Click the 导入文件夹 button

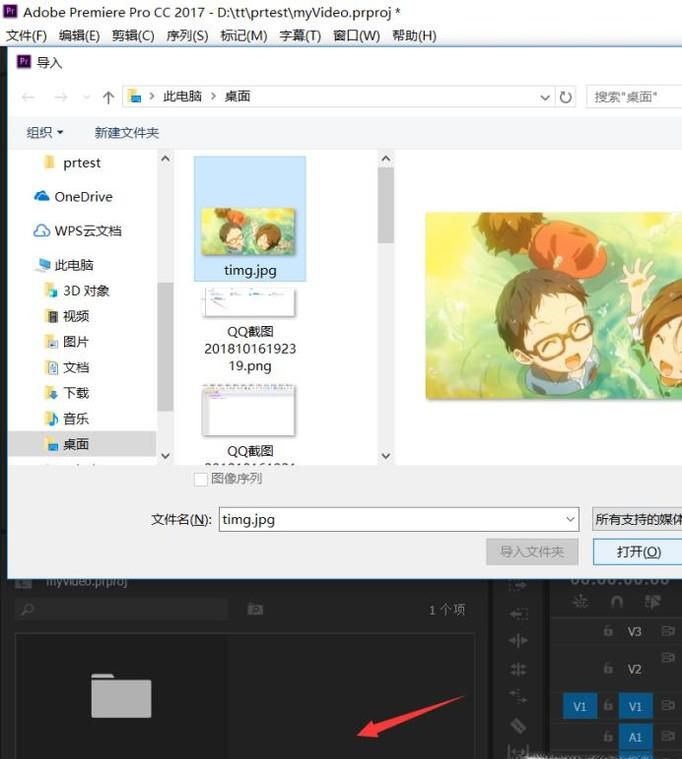[x=532, y=552]
